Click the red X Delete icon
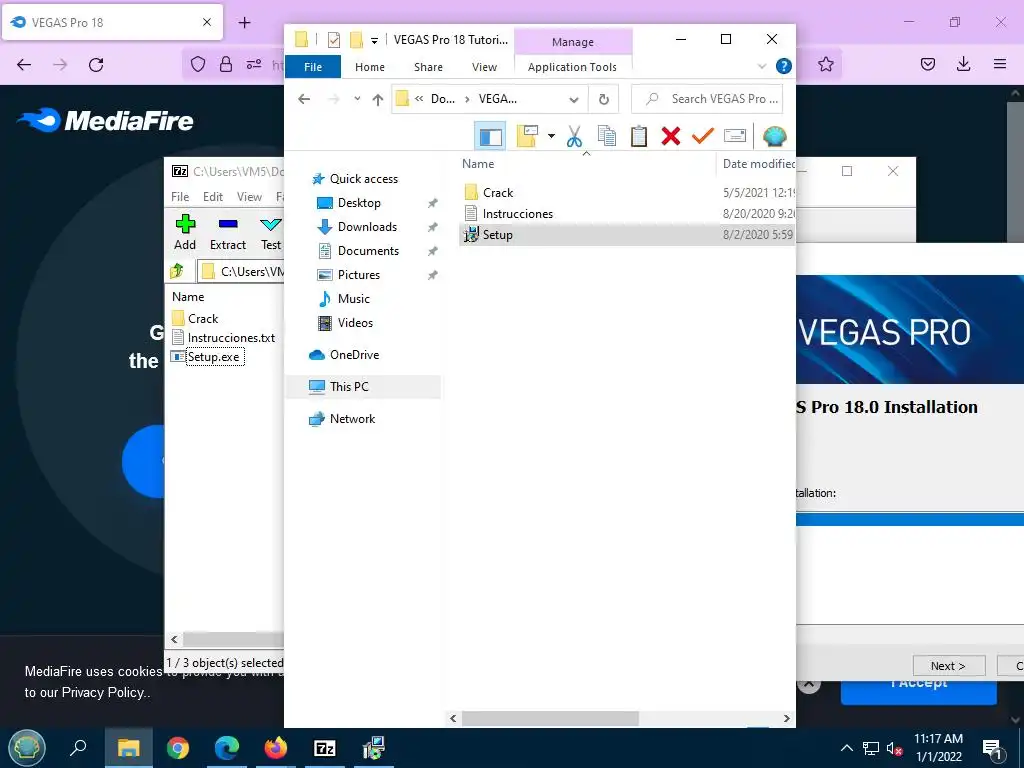Image resolution: width=1024 pixels, height=768 pixels. tap(671, 136)
